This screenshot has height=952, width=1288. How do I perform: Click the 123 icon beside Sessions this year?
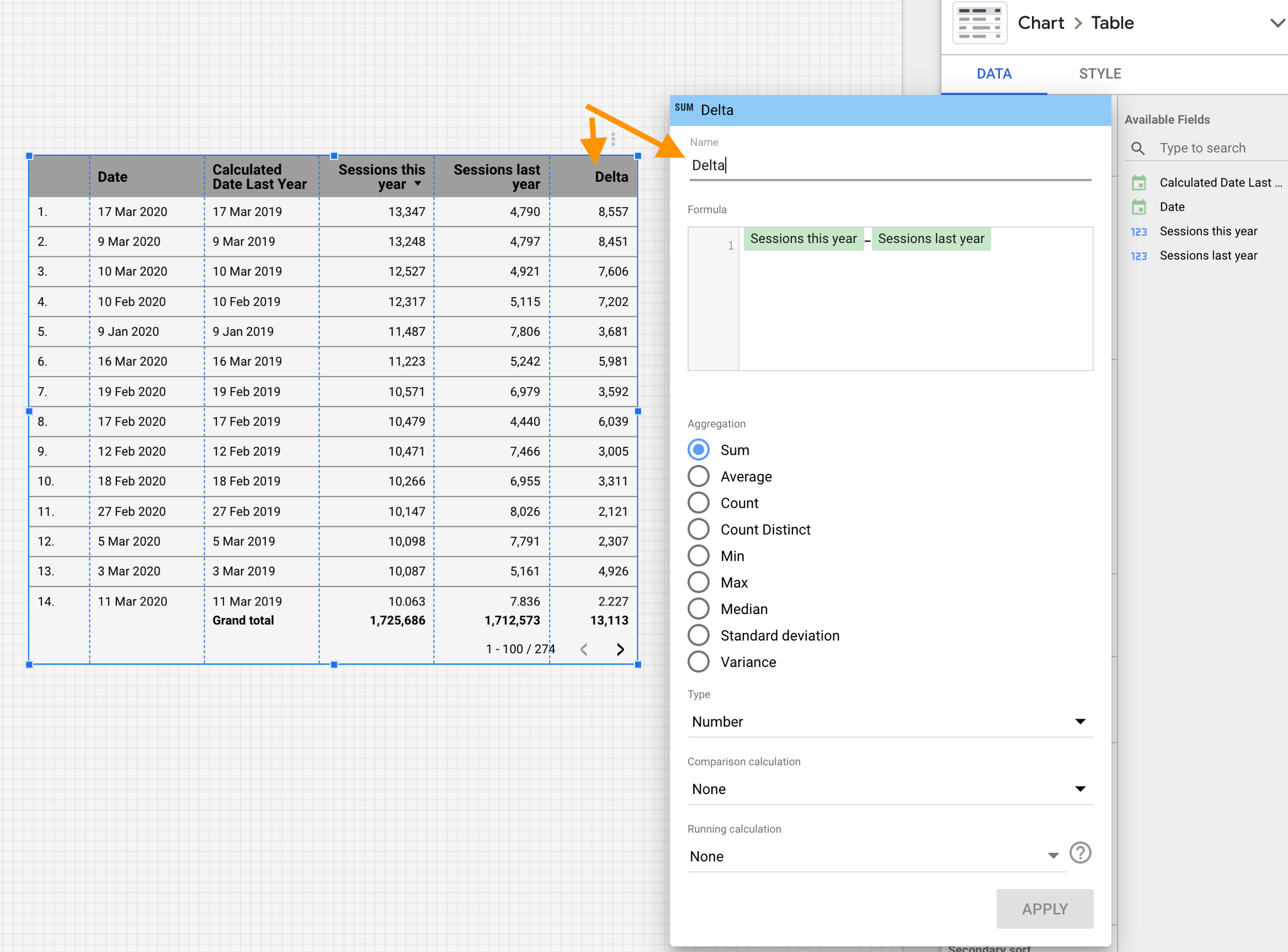tap(1139, 232)
